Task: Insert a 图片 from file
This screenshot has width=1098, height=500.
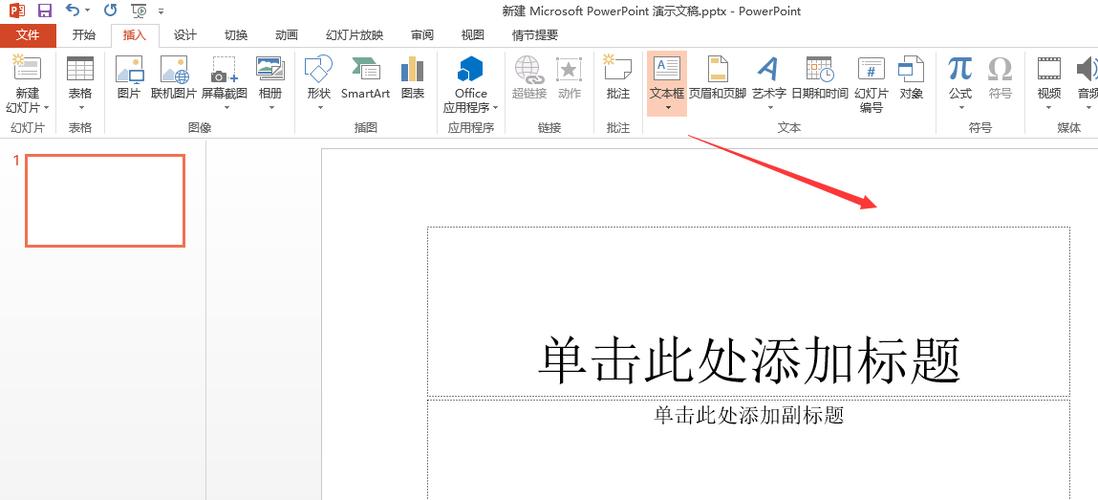Action: click(x=129, y=77)
